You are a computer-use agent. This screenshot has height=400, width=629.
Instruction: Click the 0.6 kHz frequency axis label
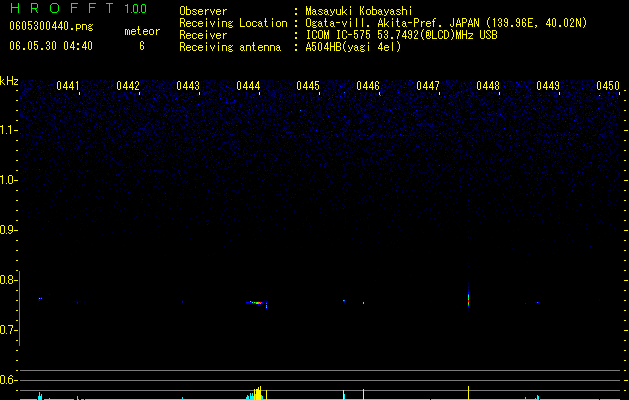point(8,380)
